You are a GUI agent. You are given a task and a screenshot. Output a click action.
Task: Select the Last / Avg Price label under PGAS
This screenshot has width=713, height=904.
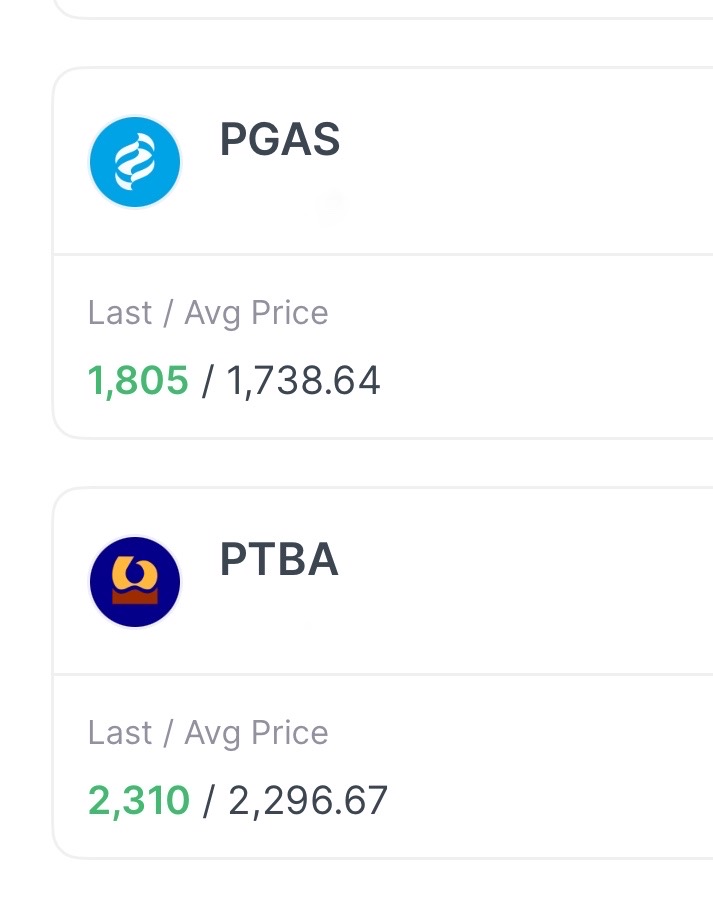pyautogui.click(x=208, y=313)
